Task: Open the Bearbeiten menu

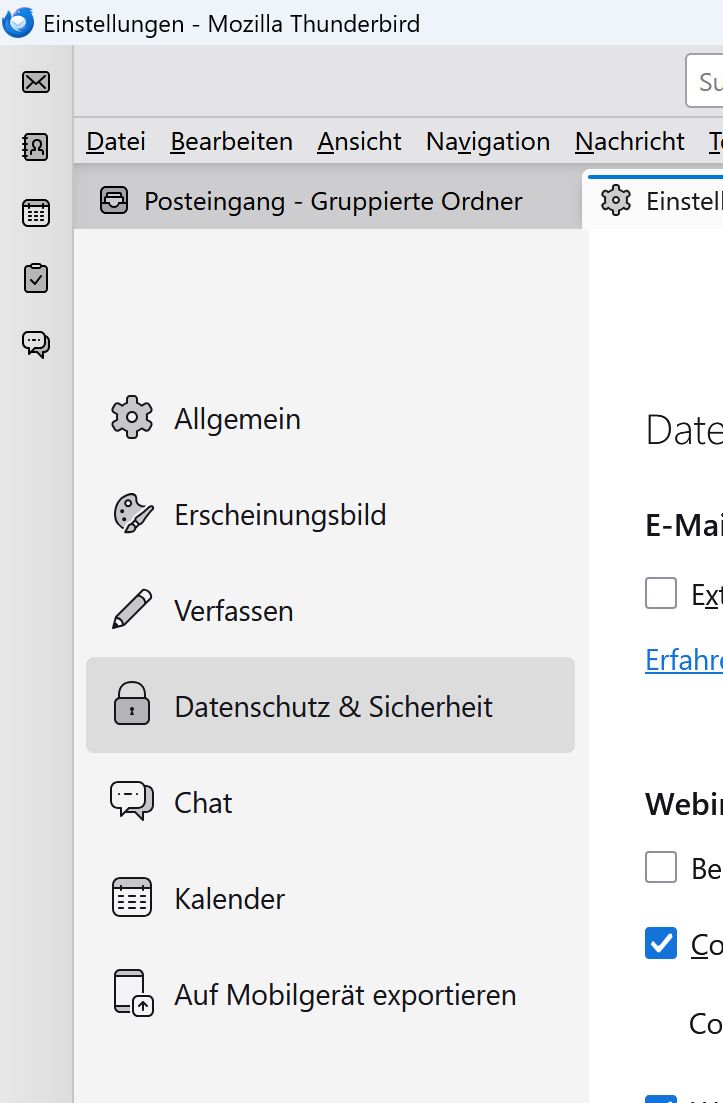Action: 232,142
